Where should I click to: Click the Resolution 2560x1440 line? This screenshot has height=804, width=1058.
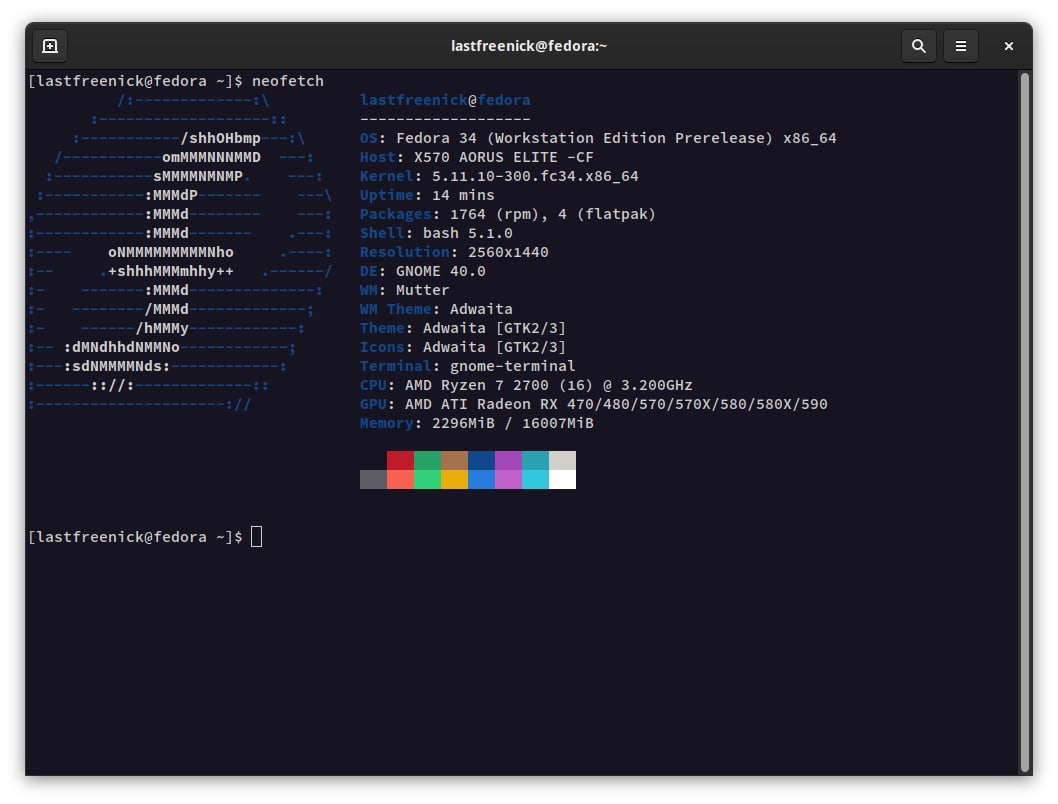coord(454,252)
